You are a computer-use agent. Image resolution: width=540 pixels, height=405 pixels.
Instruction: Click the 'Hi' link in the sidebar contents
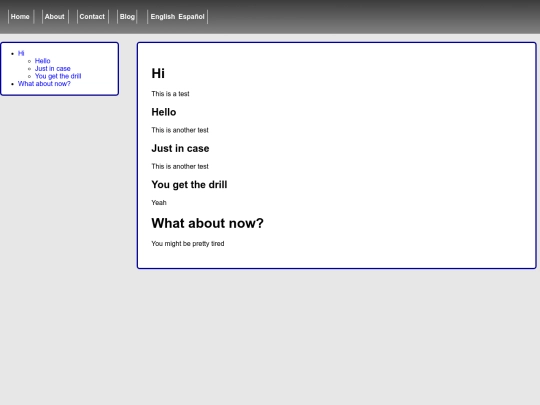click(x=21, y=53)
